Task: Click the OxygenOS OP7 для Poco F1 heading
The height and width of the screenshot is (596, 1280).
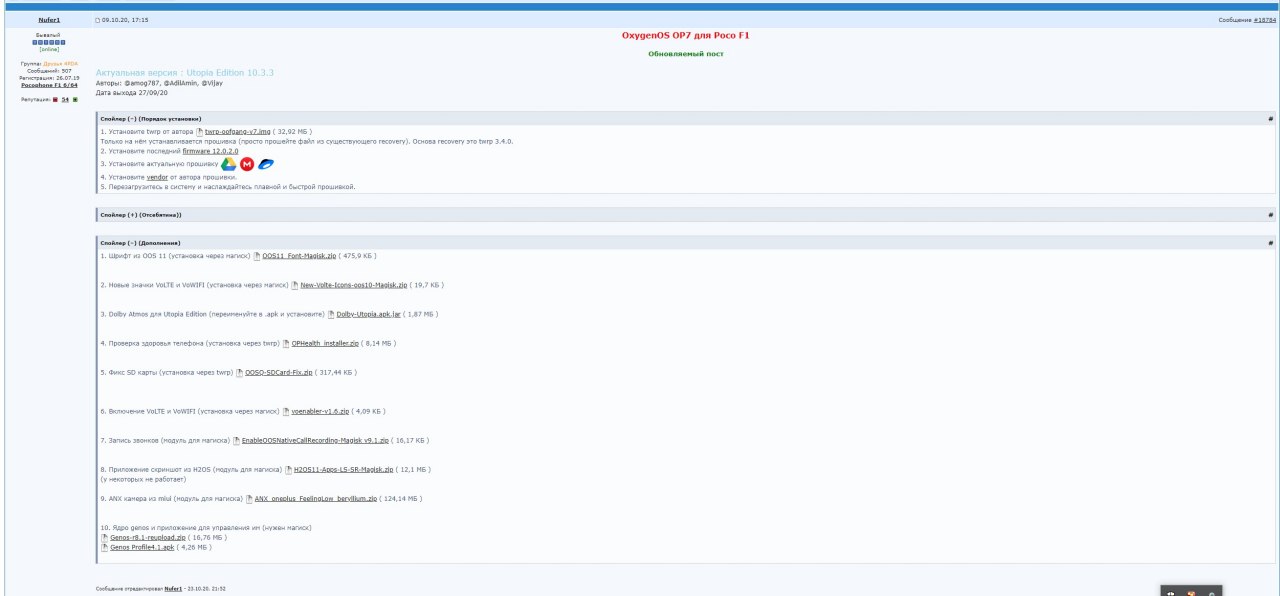Action: 686,35
